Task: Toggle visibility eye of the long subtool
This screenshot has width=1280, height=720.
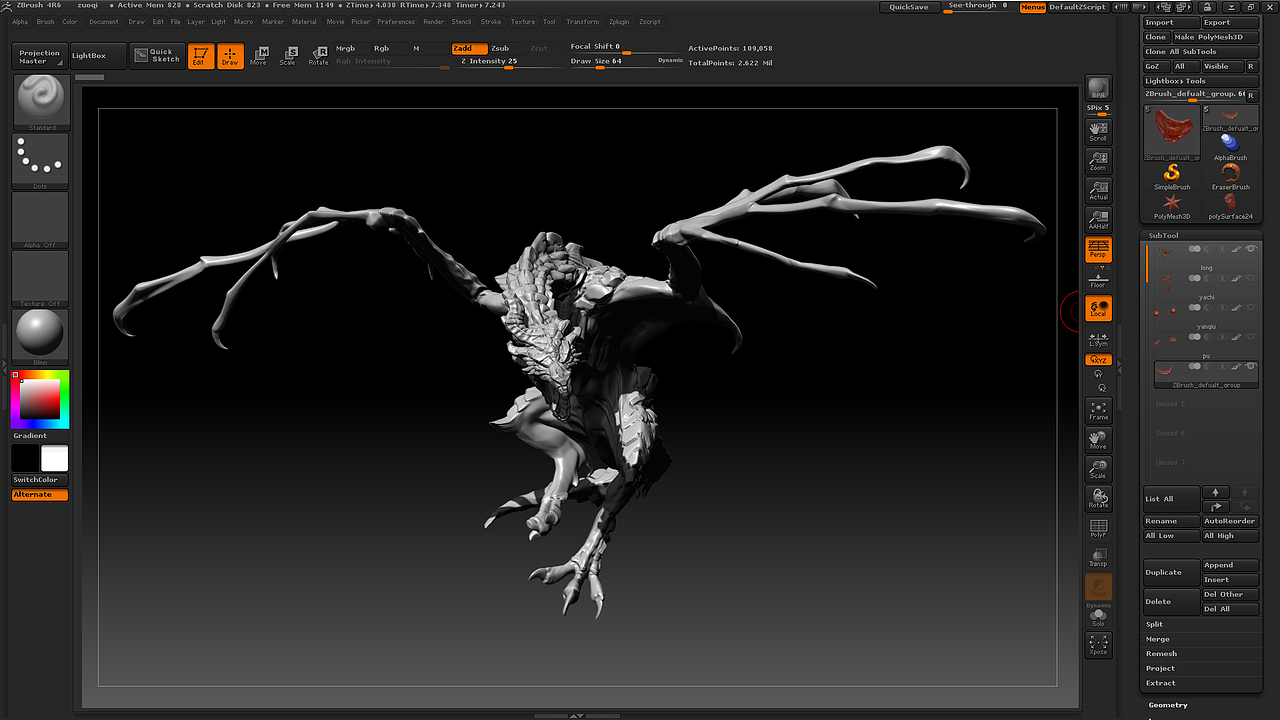Action: click(1251, 249)
